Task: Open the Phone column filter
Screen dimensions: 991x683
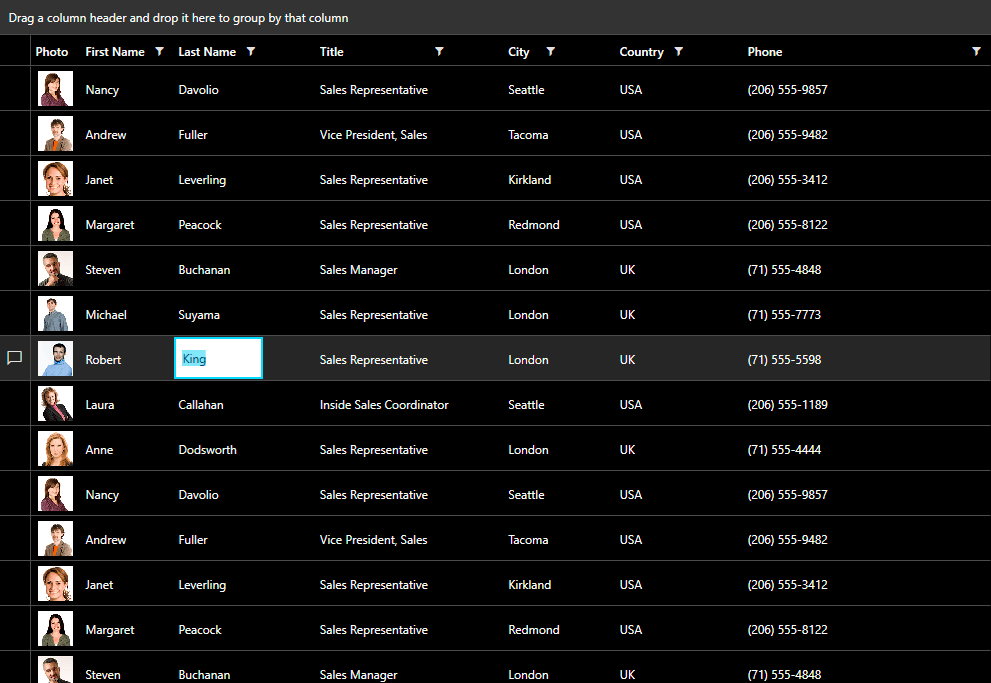Action: (x=976, y=52)
